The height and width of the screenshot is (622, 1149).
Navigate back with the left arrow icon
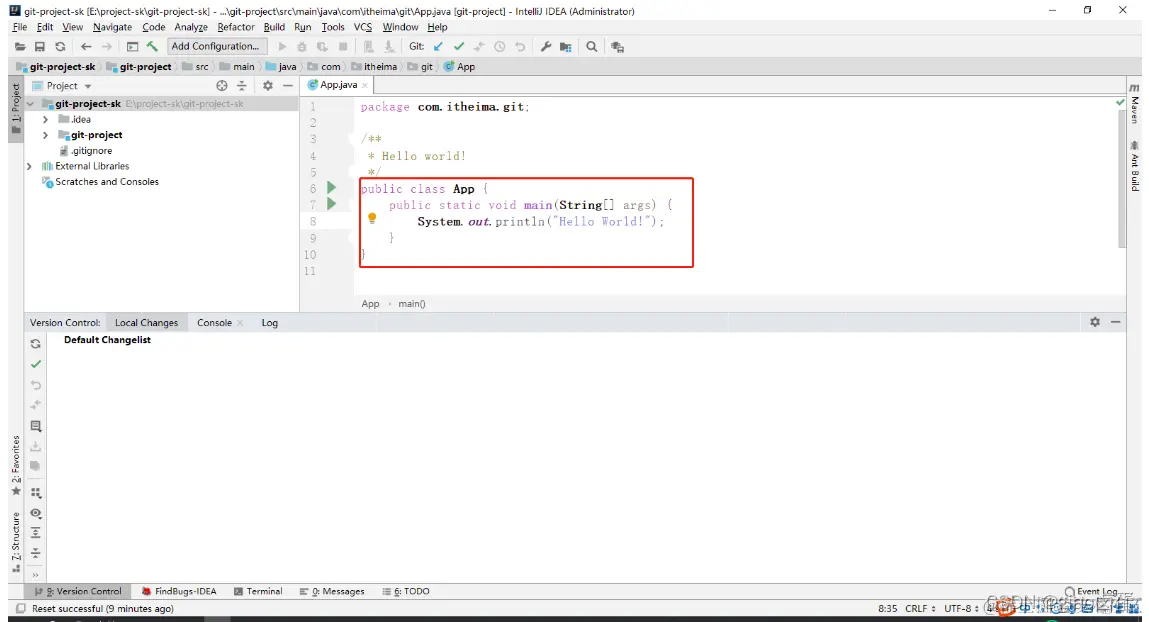[x=86, y=46]
